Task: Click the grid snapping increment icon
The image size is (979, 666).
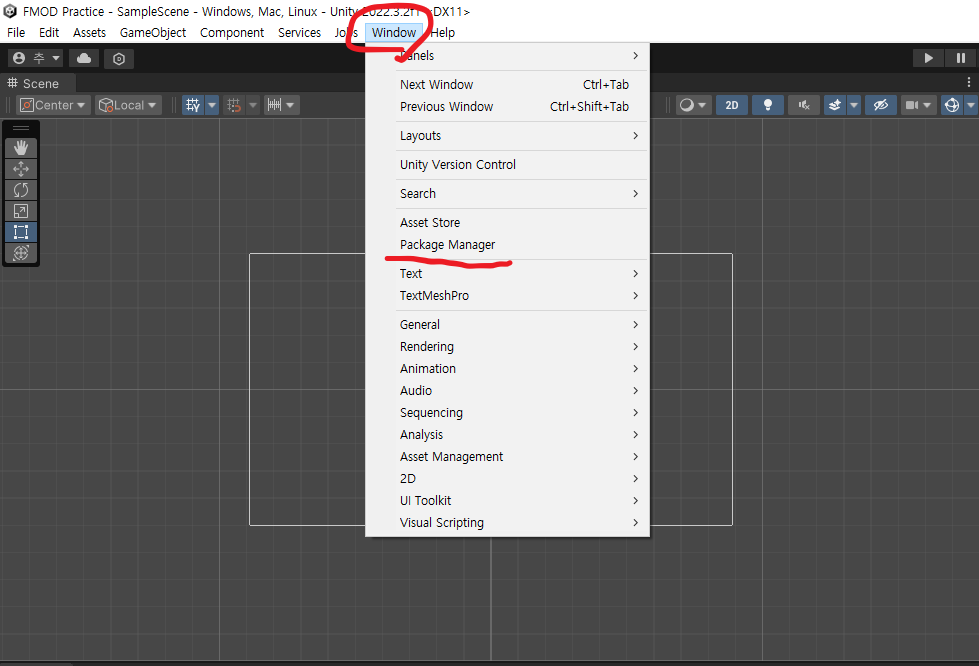Action: [x=234, y=105]
